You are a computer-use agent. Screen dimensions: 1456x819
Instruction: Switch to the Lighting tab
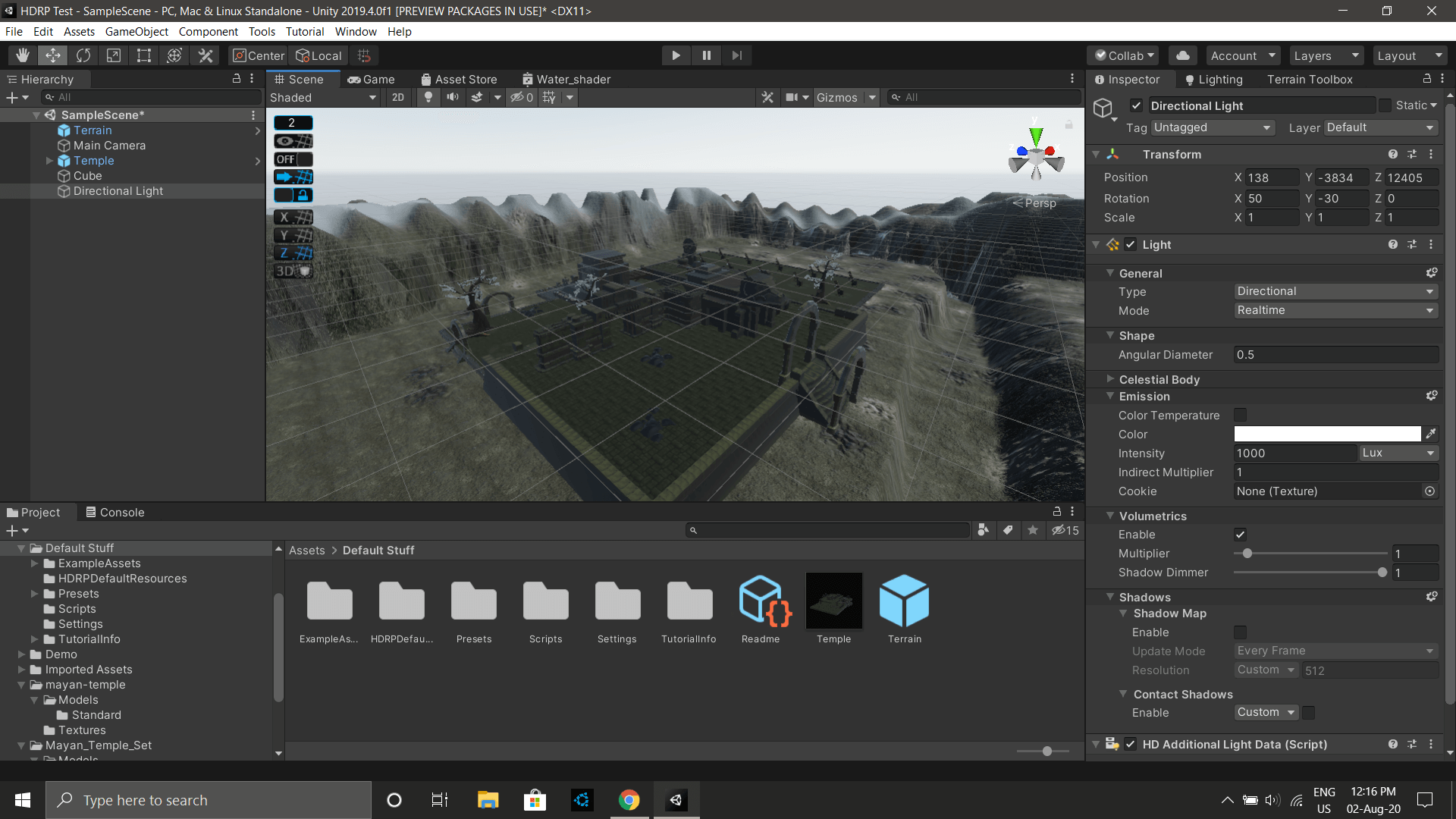tap(1214, 79)
